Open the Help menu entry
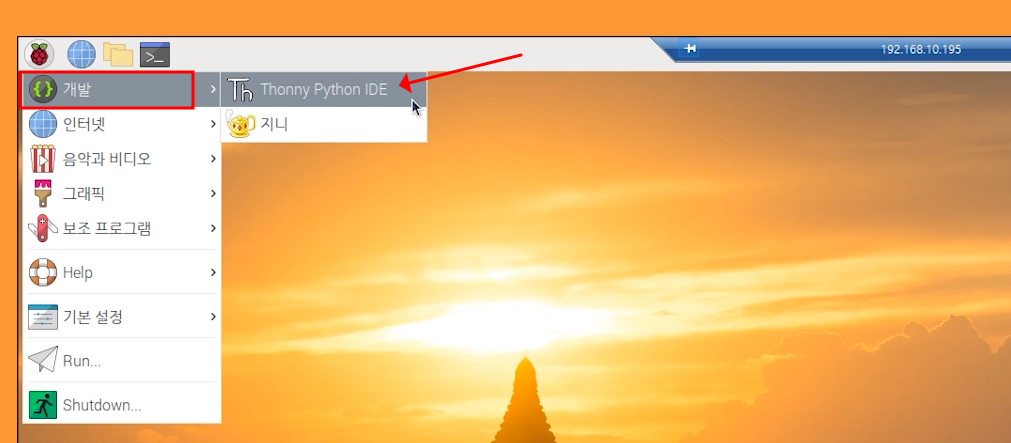 [122, 272]
